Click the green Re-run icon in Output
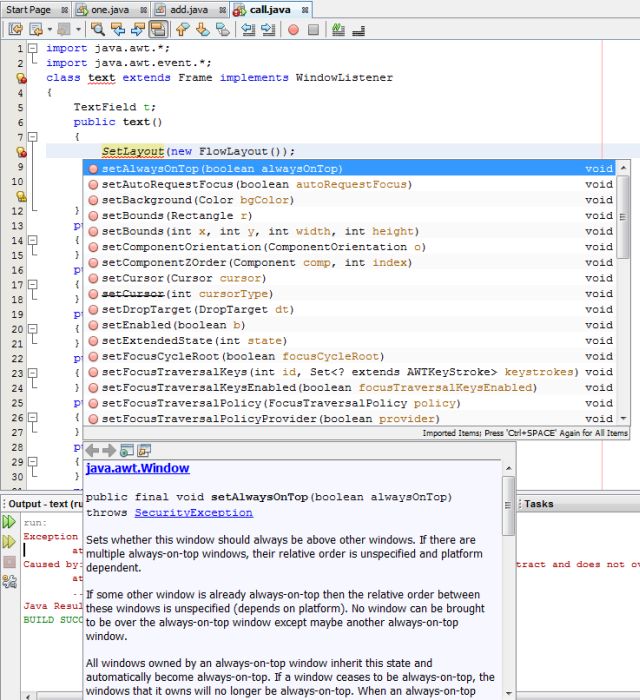Screen dimensions: 640x700 coord(9,522)
